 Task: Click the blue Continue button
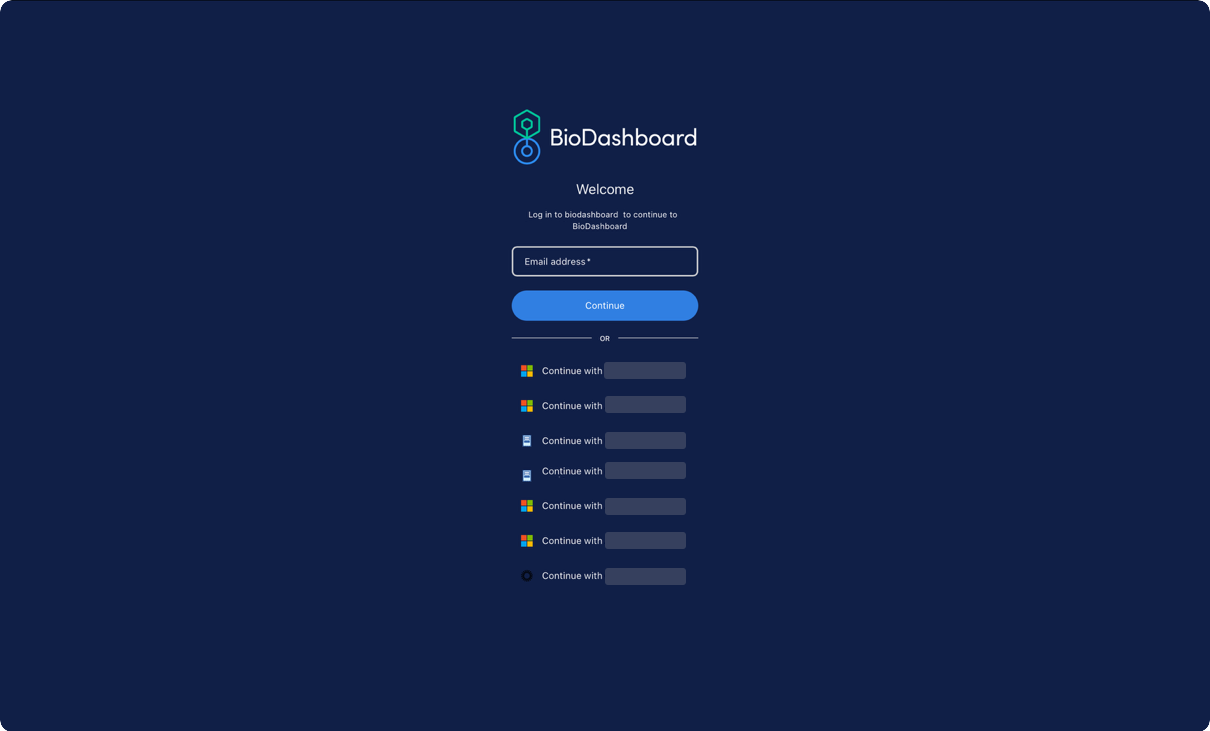coord(605,306)
